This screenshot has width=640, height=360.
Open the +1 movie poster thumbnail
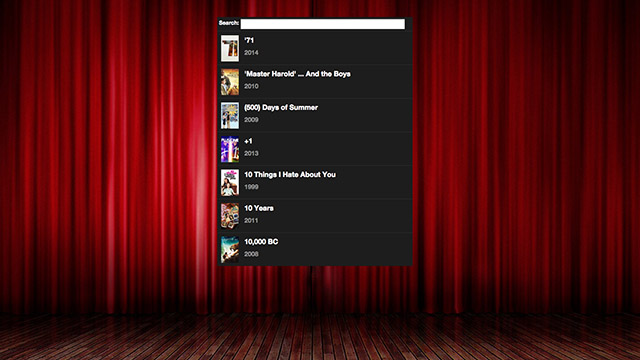click(230, 149)
